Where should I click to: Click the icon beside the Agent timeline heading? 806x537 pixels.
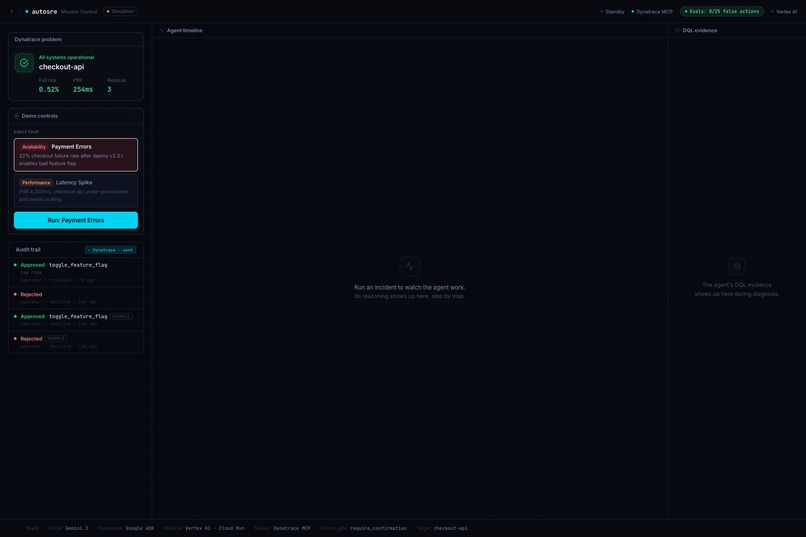coord(161,30)
